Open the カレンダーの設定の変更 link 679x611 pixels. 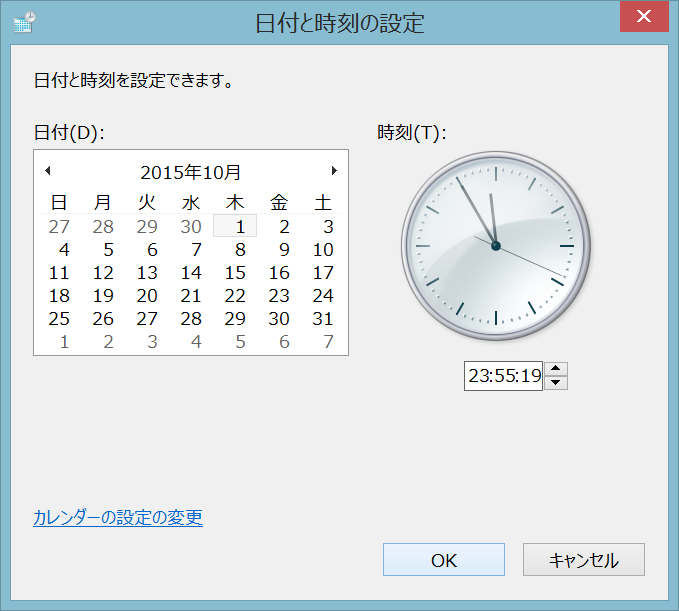coord(118,518)
